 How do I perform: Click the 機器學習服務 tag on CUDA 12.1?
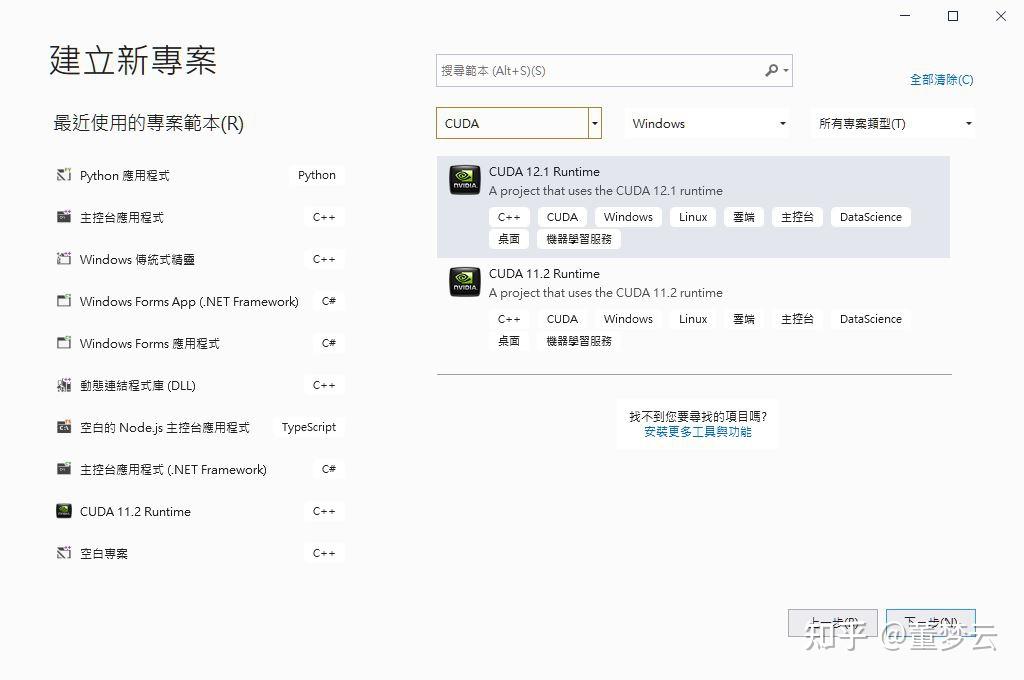click(580, 239)
